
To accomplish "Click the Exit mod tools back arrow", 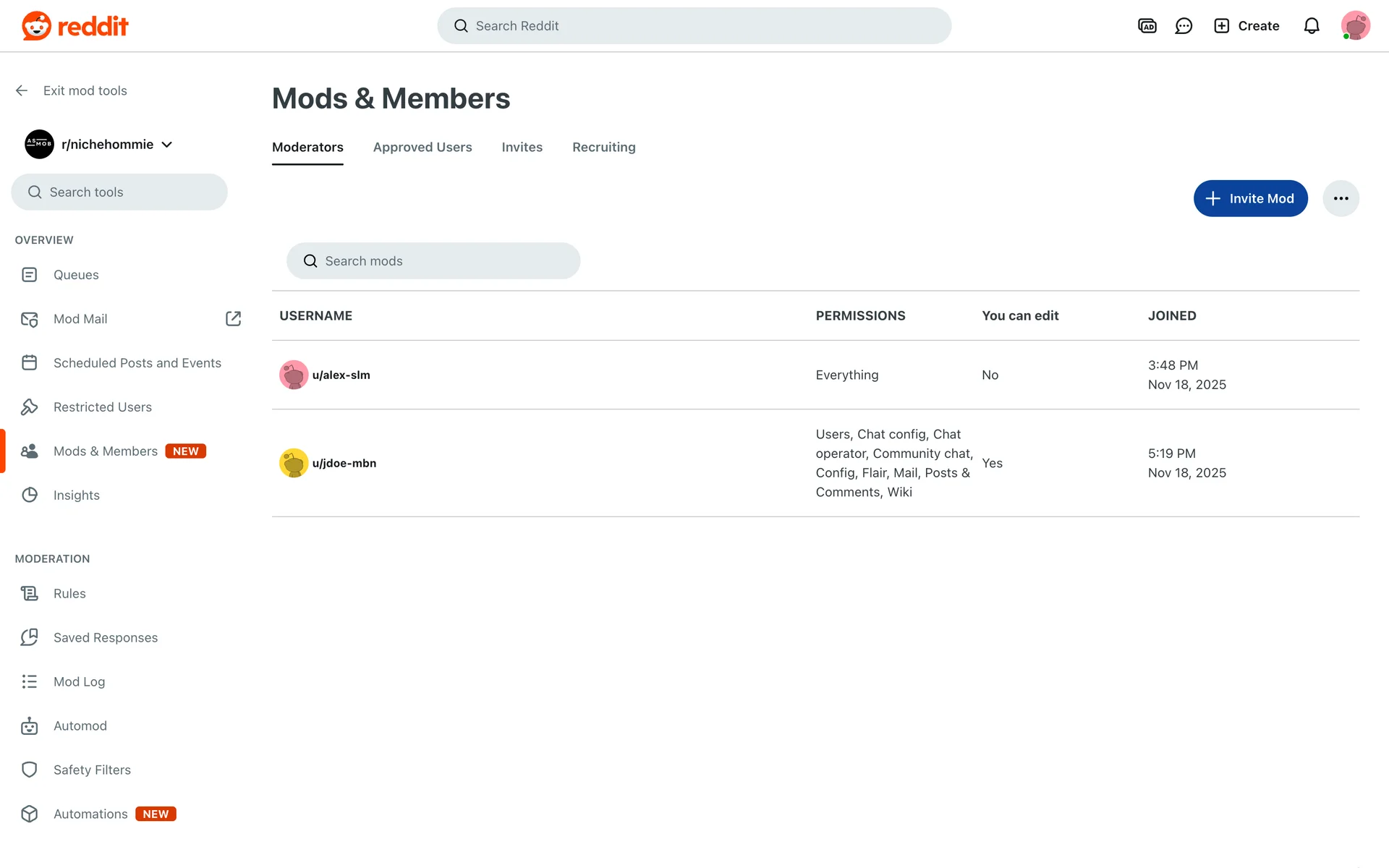I will [x=22, y=90].
